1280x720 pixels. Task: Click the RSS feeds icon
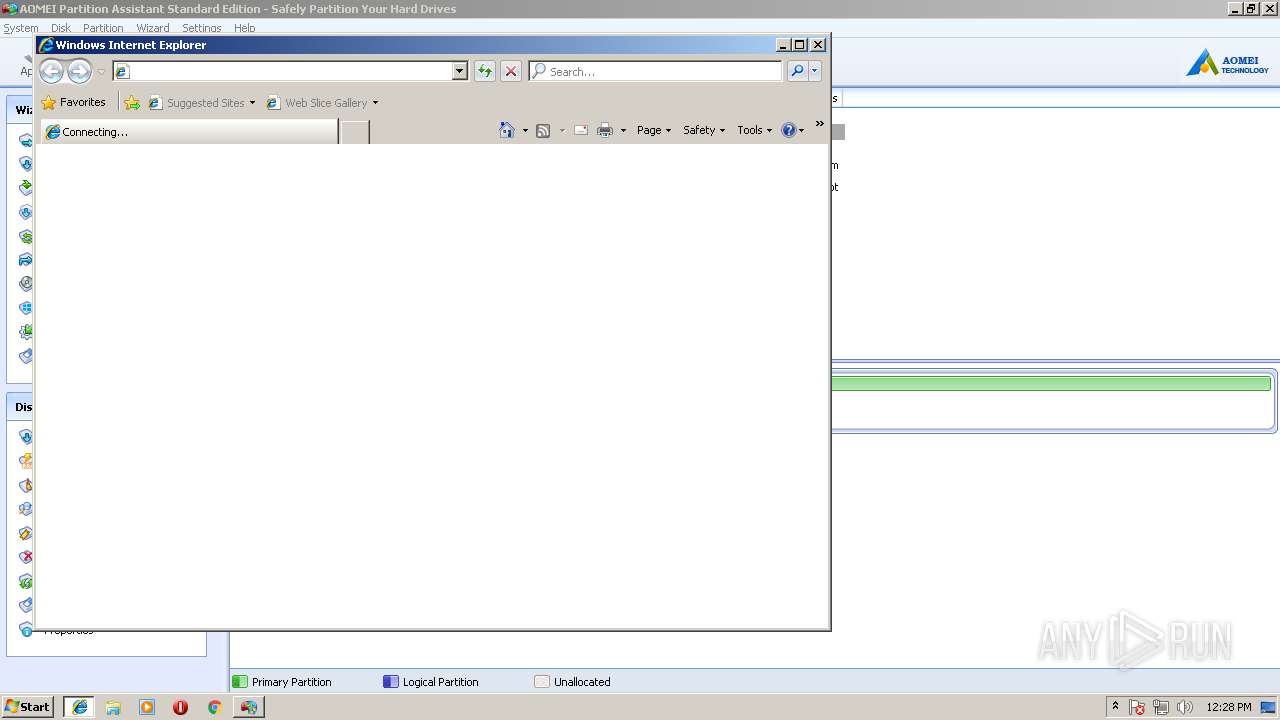pyautogui.click(x=543, y=130)
